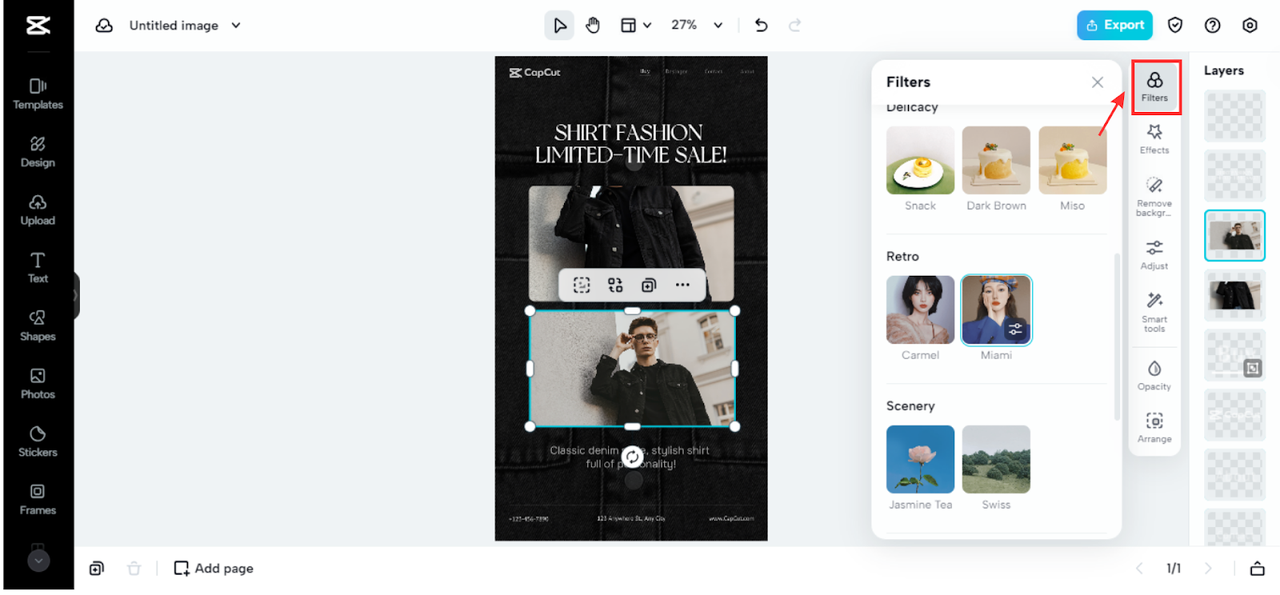Open the Remove background tool
Image resolution: width=1280 pixels, height=595 pixels.
click(1154, 197)
